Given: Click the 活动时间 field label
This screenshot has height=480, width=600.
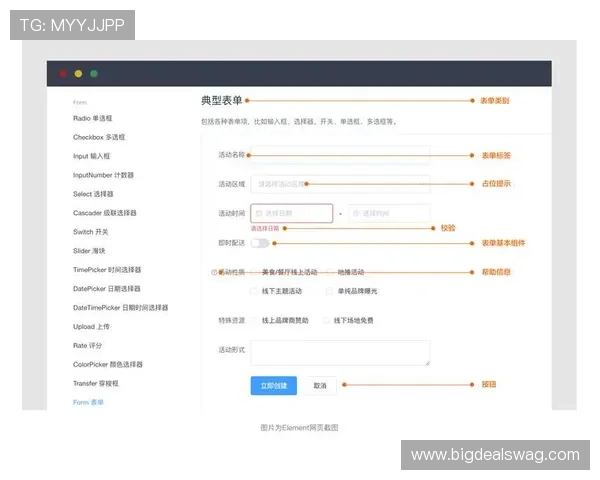Looking at the screenshot, I should (232, 214).
